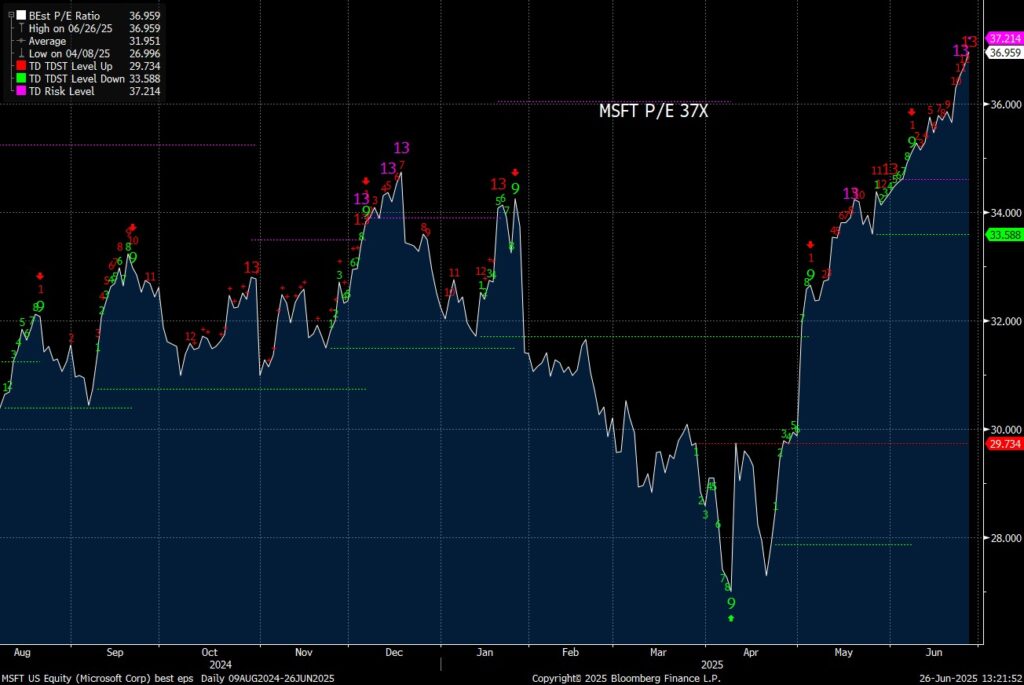
Task: Click the red 13 marker in January
Action: [x=498, y=185]
